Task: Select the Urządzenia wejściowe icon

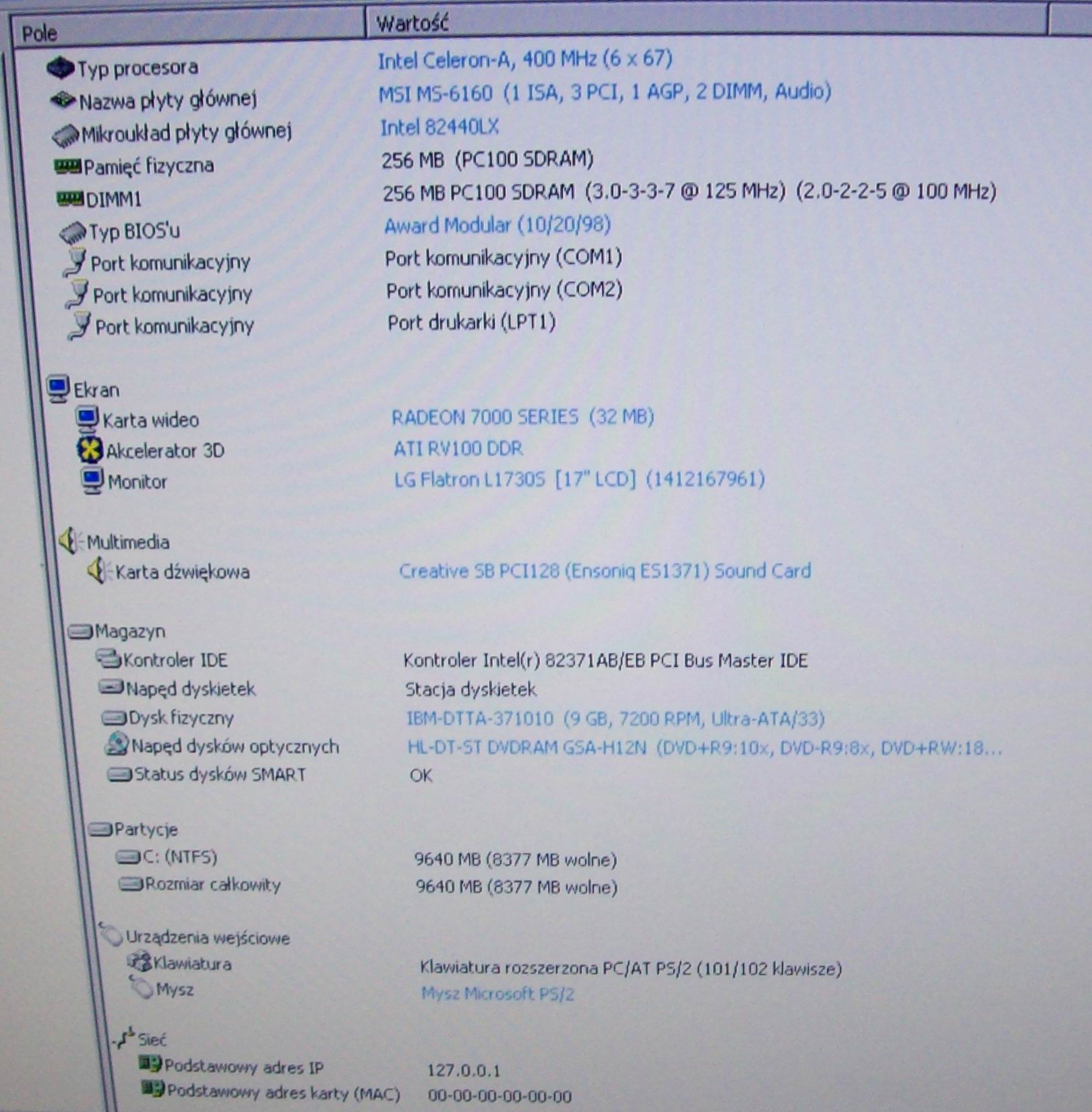Action: (111, 933)
